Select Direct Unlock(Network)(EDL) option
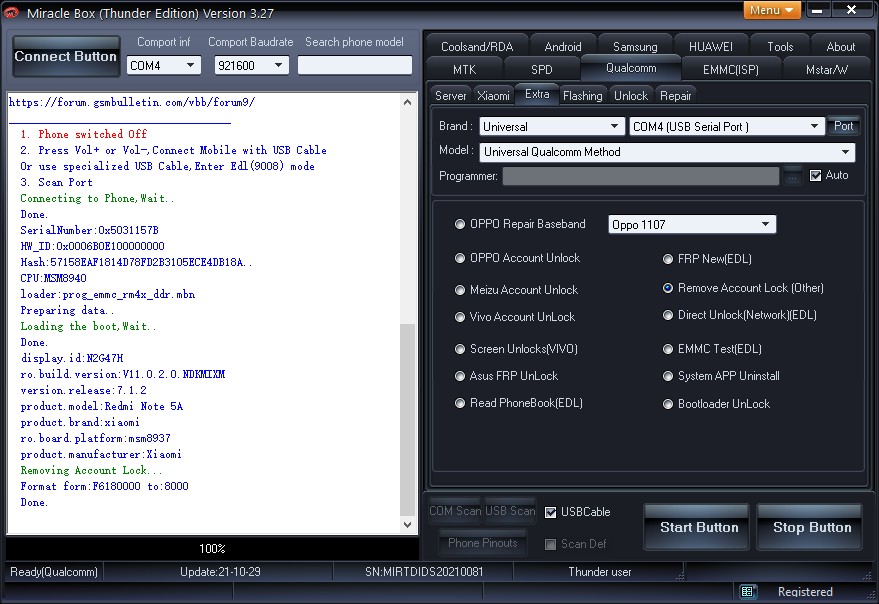 [739, 315]
